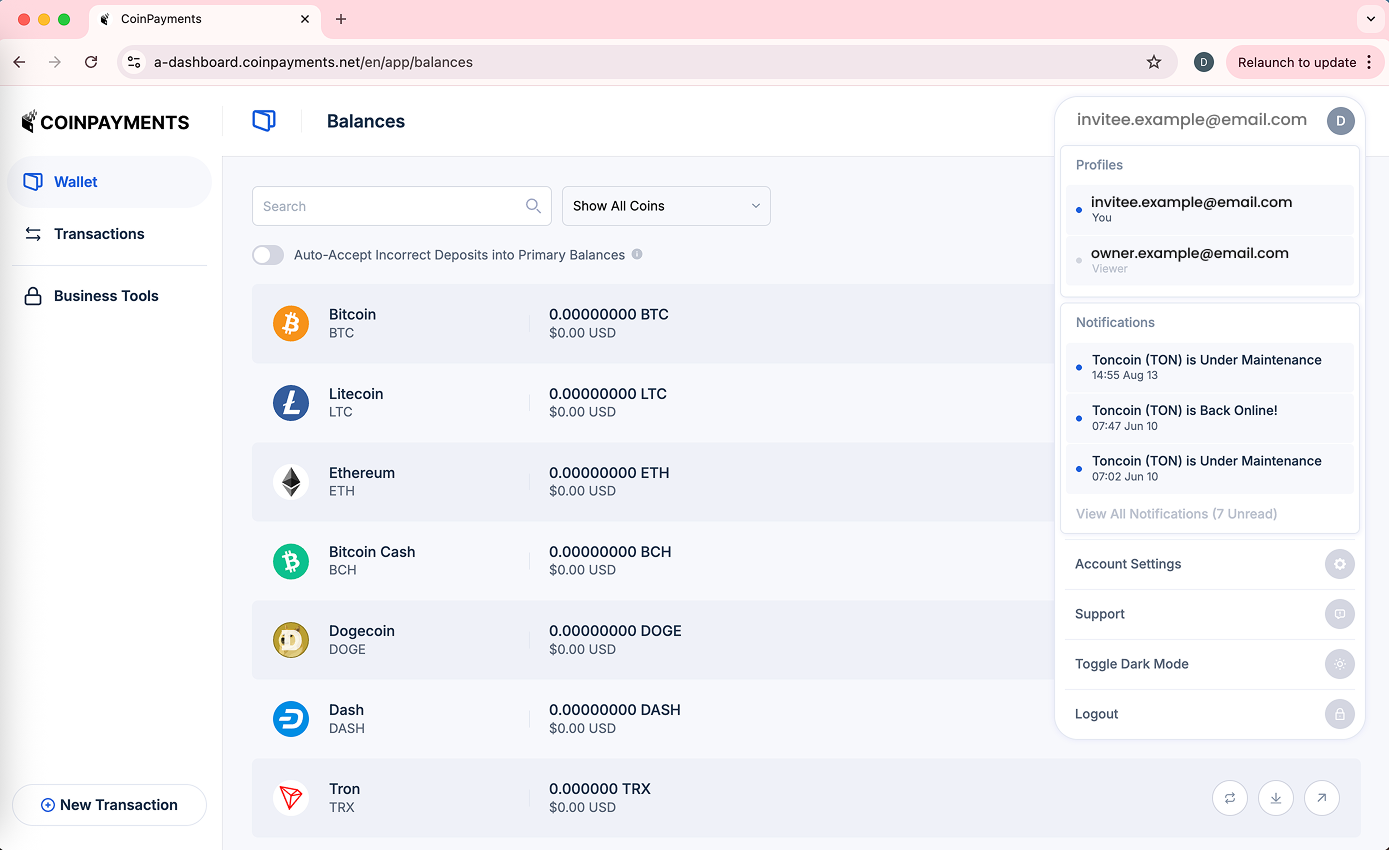This screenshot has height=850, width=1391.
Task: Click into the coin Search field
Action: (x=390, y=206)
